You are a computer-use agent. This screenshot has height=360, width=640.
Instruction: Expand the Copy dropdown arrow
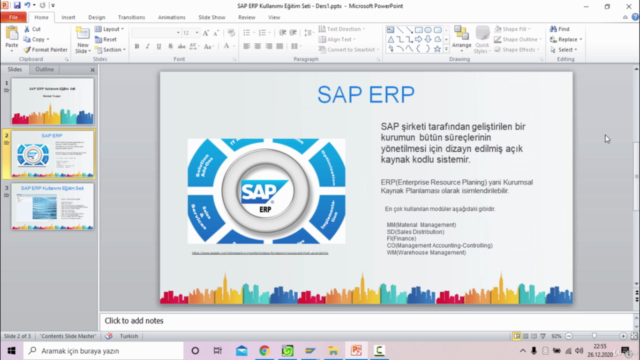(48, 40)
